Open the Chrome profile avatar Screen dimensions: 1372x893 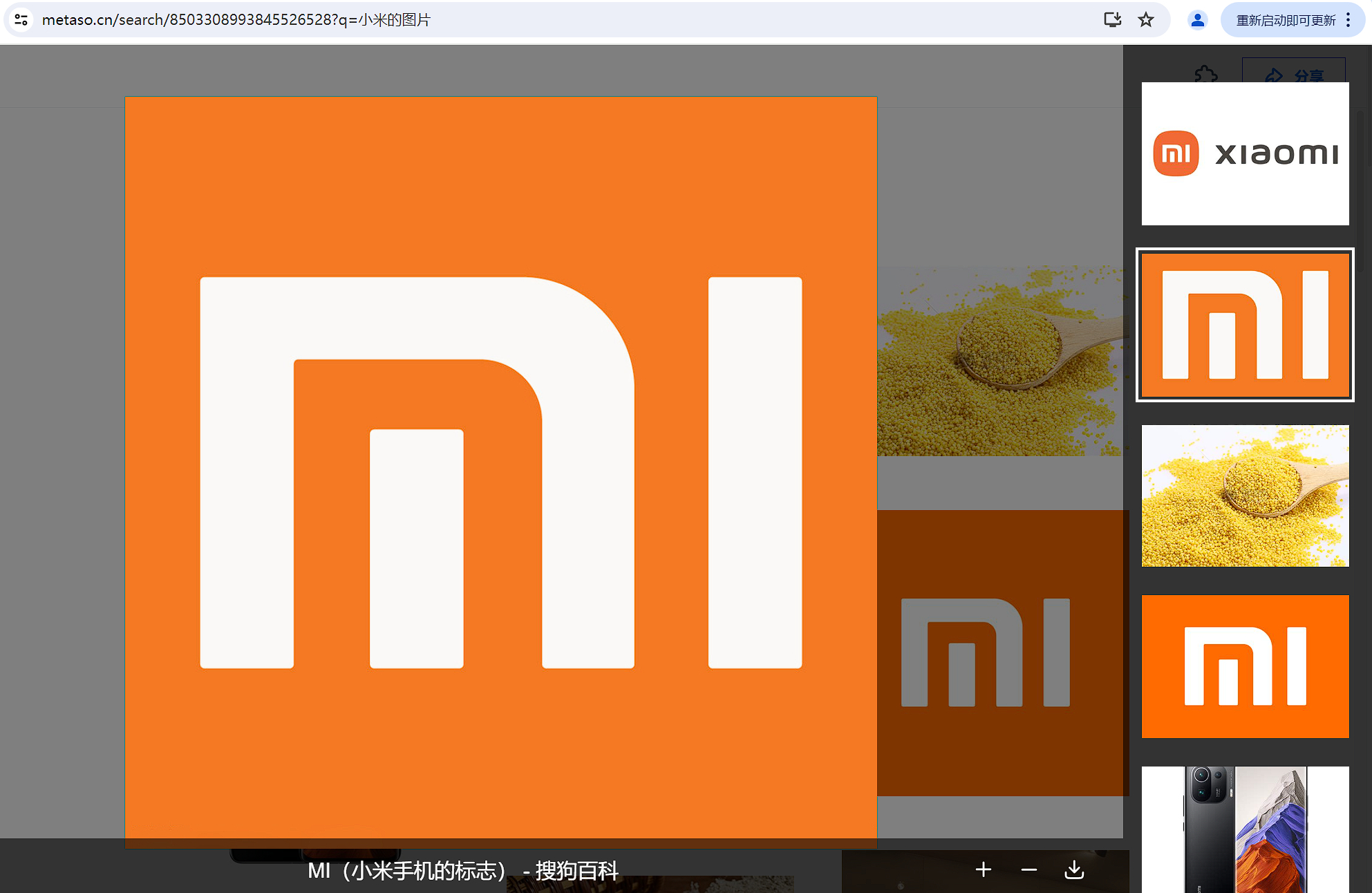(1198, 20)
